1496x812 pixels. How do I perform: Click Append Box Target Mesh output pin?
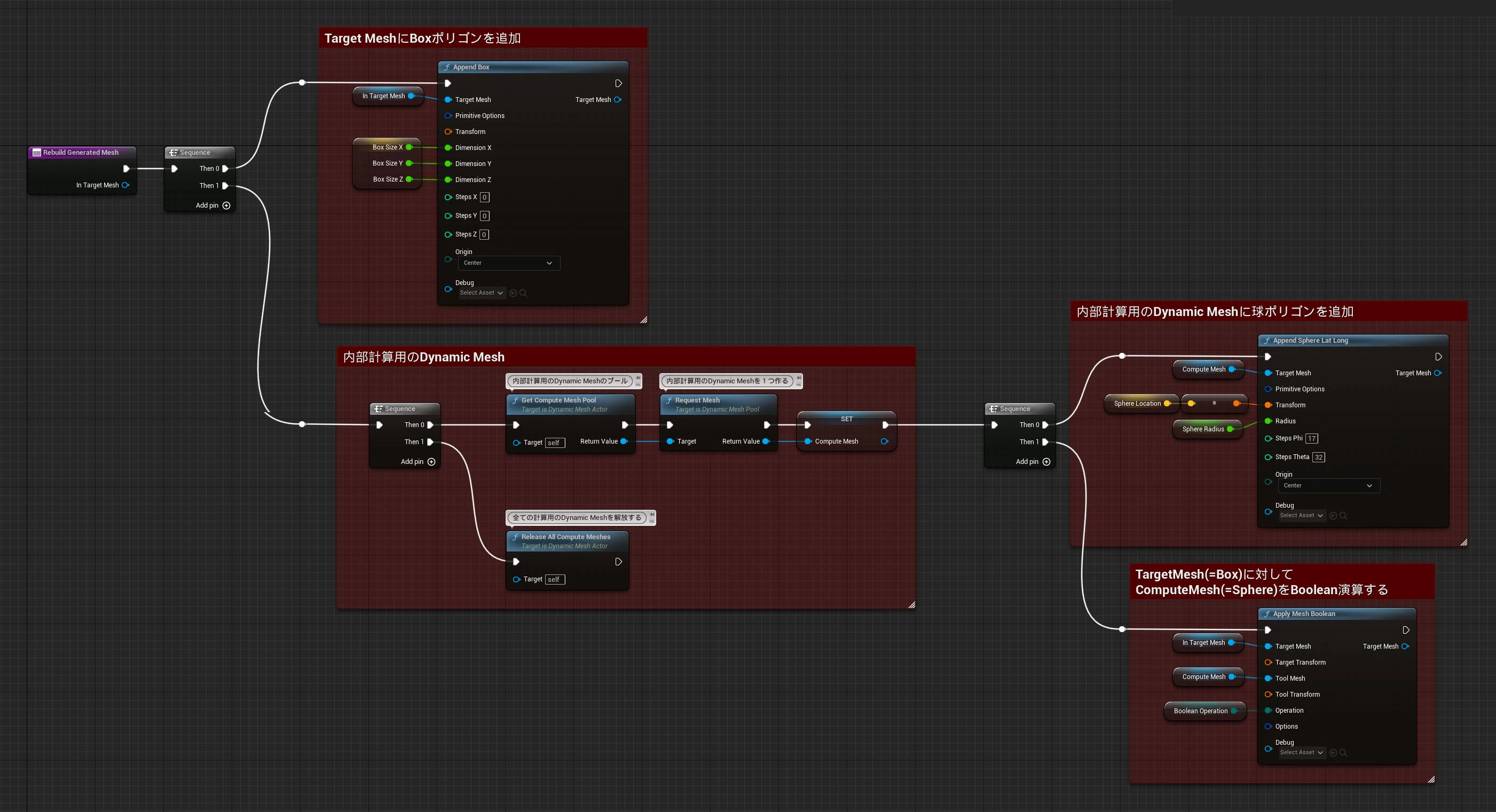618,100
